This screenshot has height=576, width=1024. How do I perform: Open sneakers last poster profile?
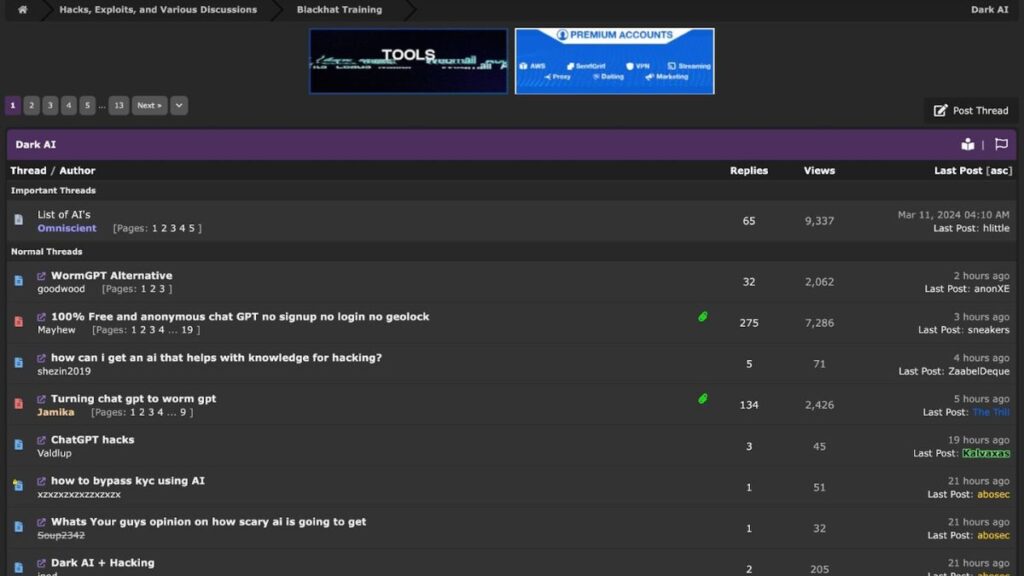(988, 330)
